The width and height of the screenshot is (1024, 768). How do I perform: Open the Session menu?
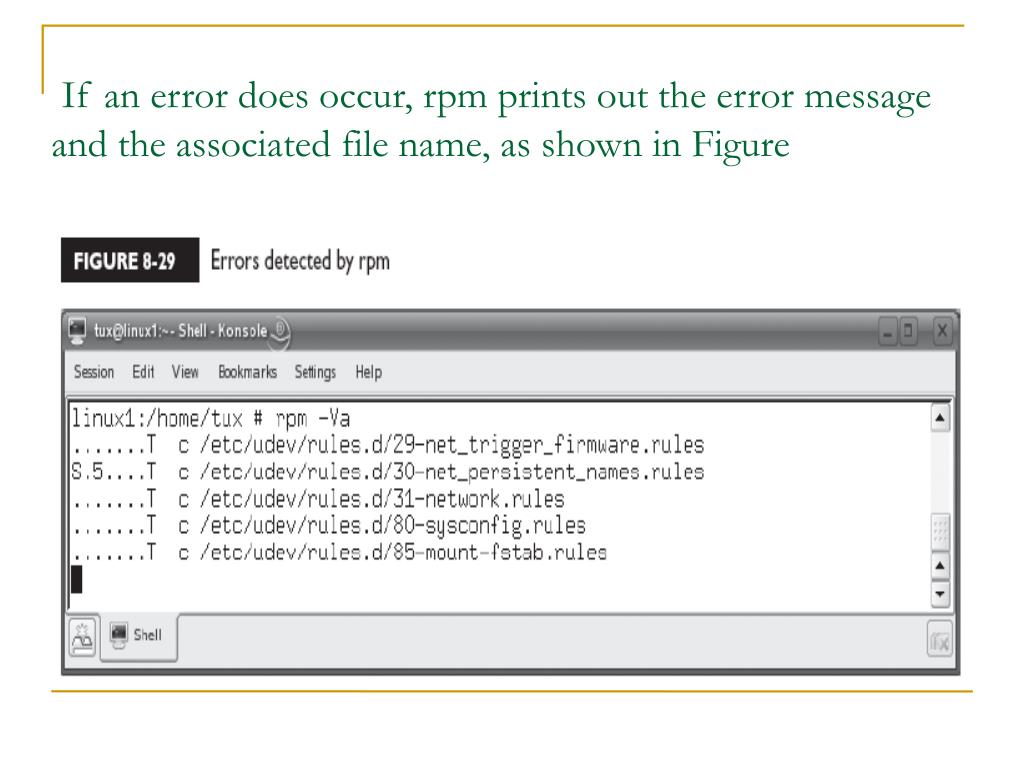coord(94,372)
